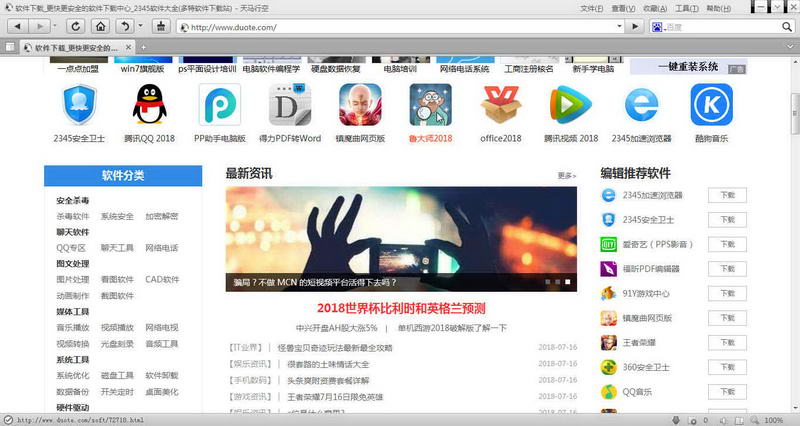Click the zoom magnifier icon in status bar
The image size is (800, 426).
click(755, 420)
